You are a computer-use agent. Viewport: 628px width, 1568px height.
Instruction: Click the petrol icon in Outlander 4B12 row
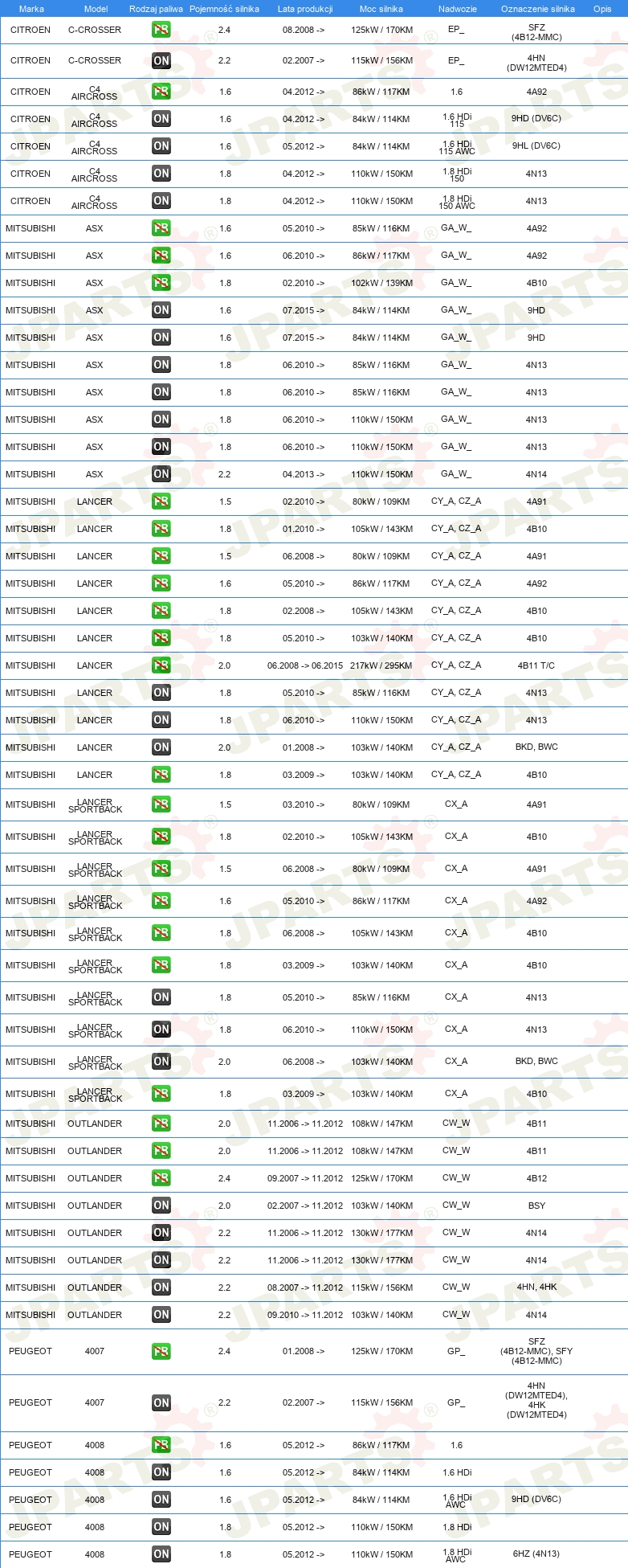161,1178
